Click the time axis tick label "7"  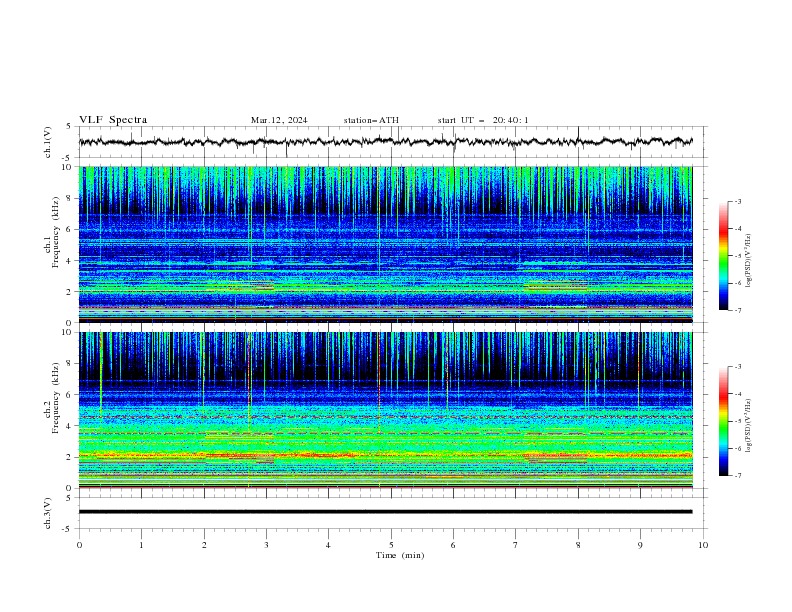[515, 545]
